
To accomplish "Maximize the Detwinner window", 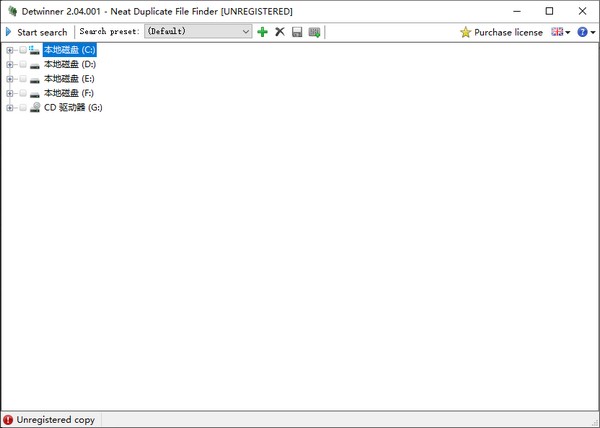I will click(x=549, y=11).
